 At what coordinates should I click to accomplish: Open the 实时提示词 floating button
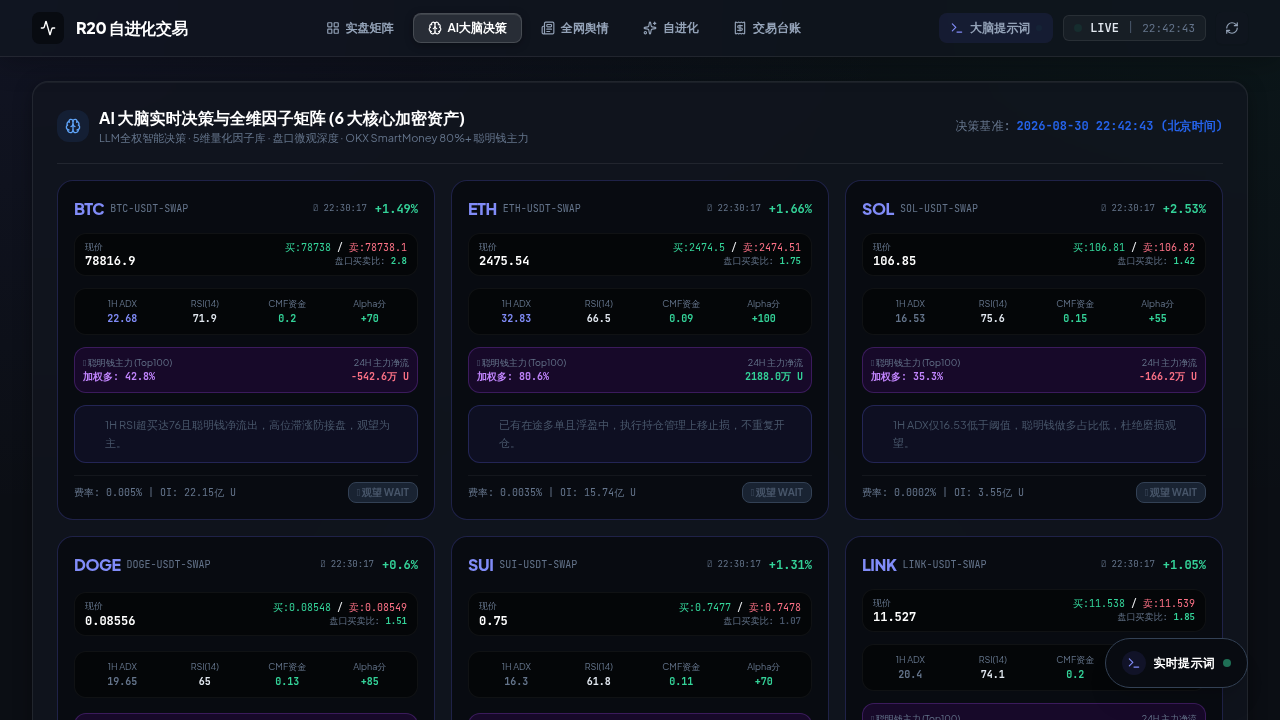(1176, 663)
